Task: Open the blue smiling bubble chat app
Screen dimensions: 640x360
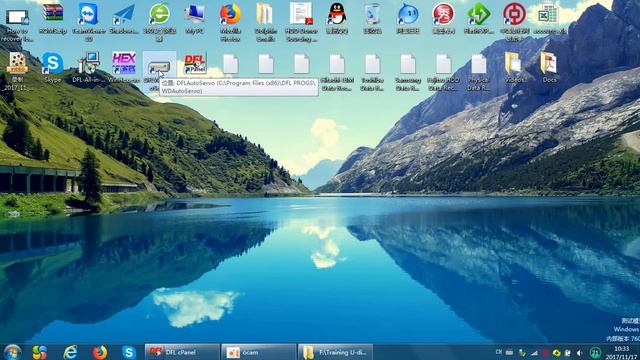Action: click(x=408, y=18)
